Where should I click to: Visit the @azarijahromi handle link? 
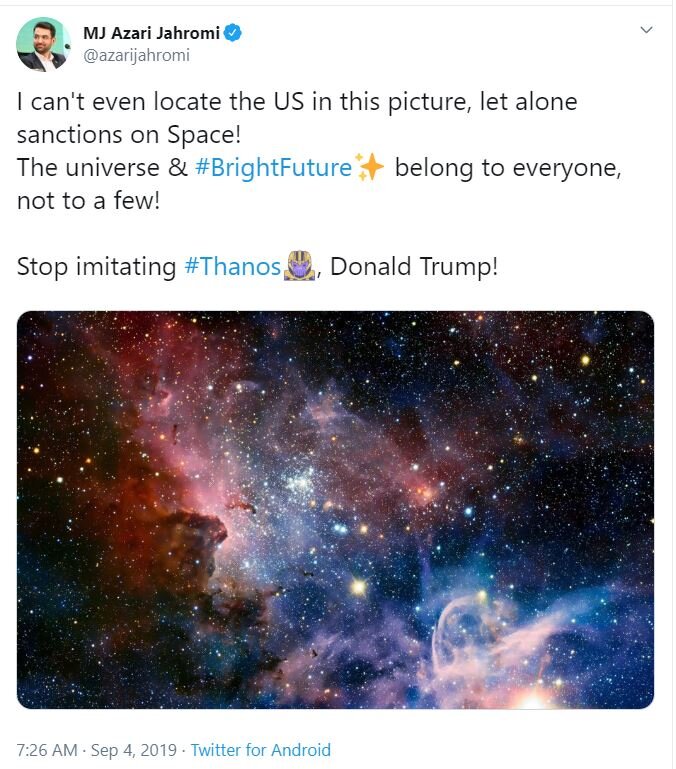(x=136, y=55)
